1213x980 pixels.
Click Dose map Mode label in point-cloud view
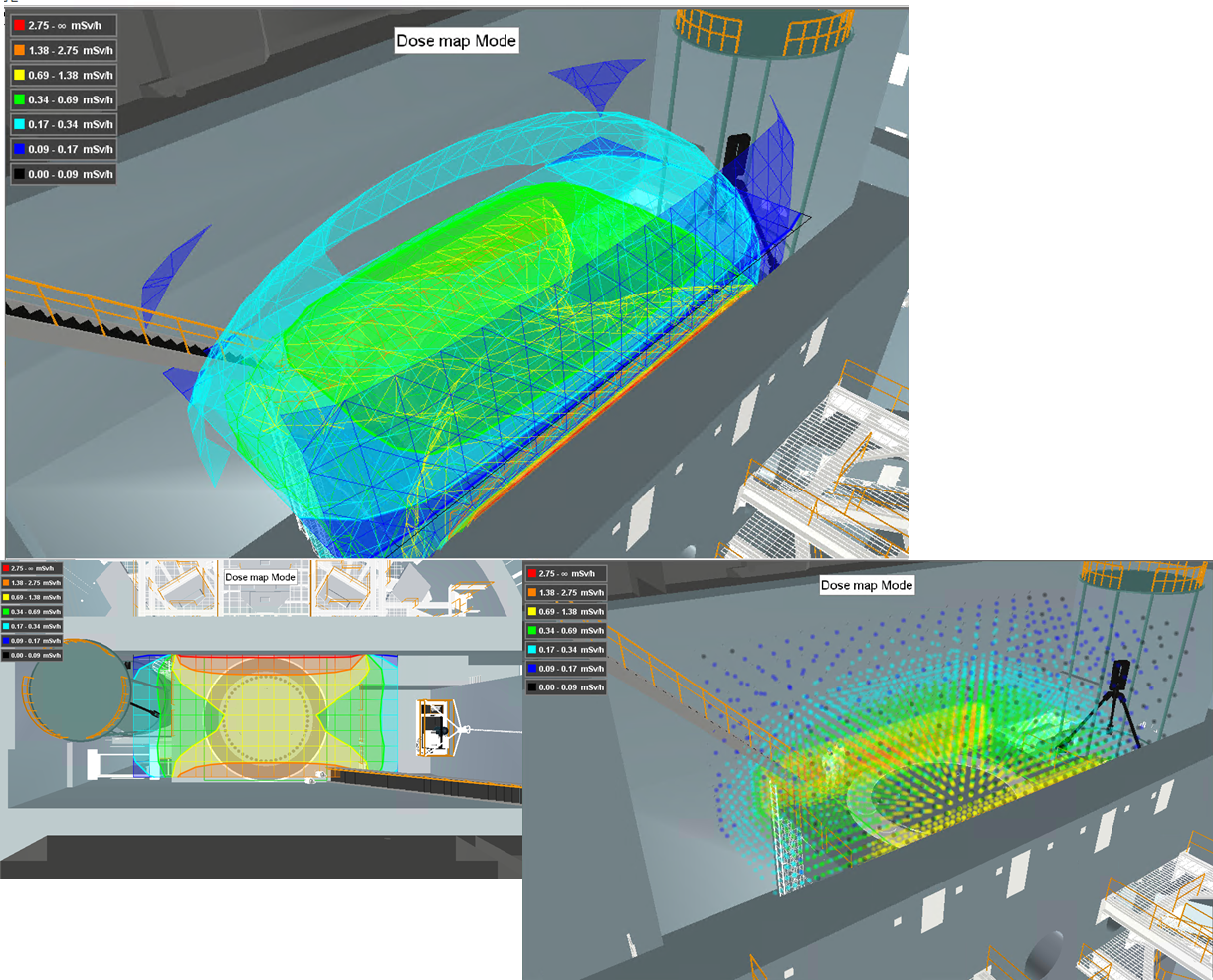[866, 585]
